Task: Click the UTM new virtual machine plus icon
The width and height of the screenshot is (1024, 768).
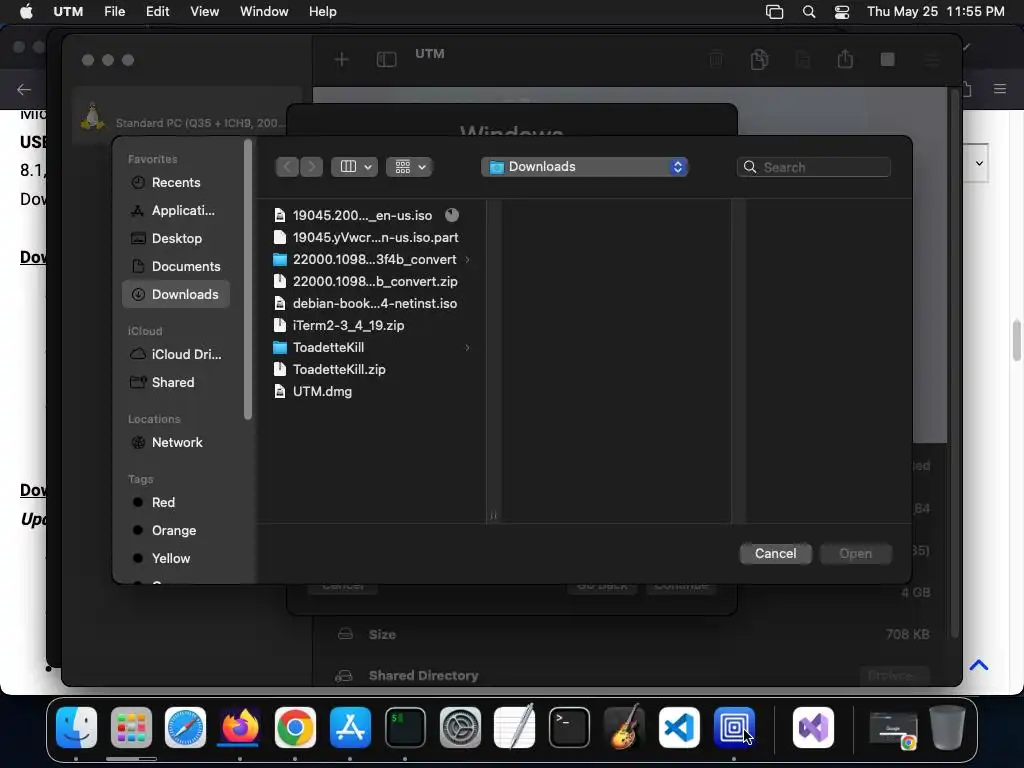Action: click(x=342, y=60)
